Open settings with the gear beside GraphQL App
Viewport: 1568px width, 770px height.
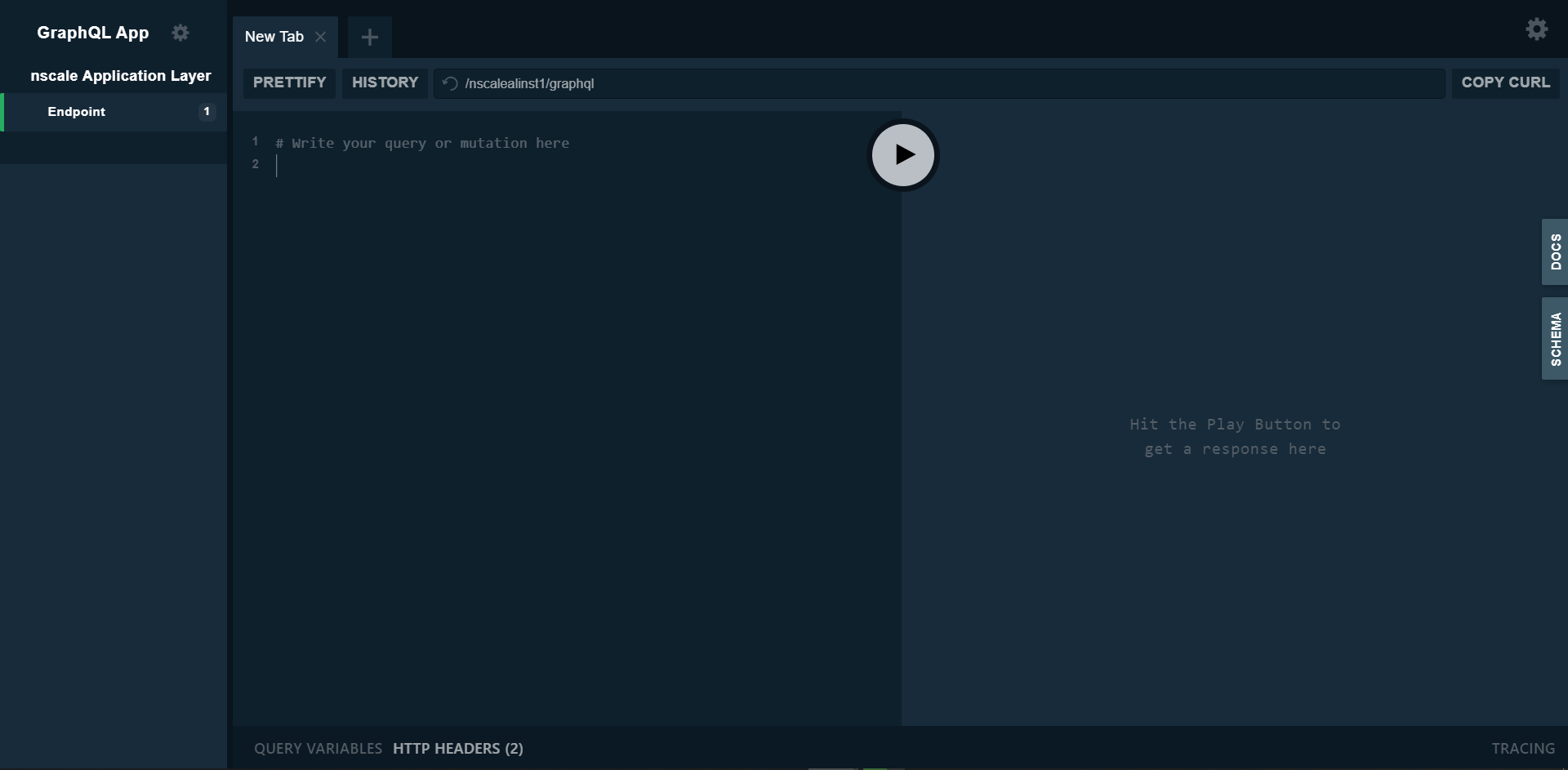click(180, 33)
